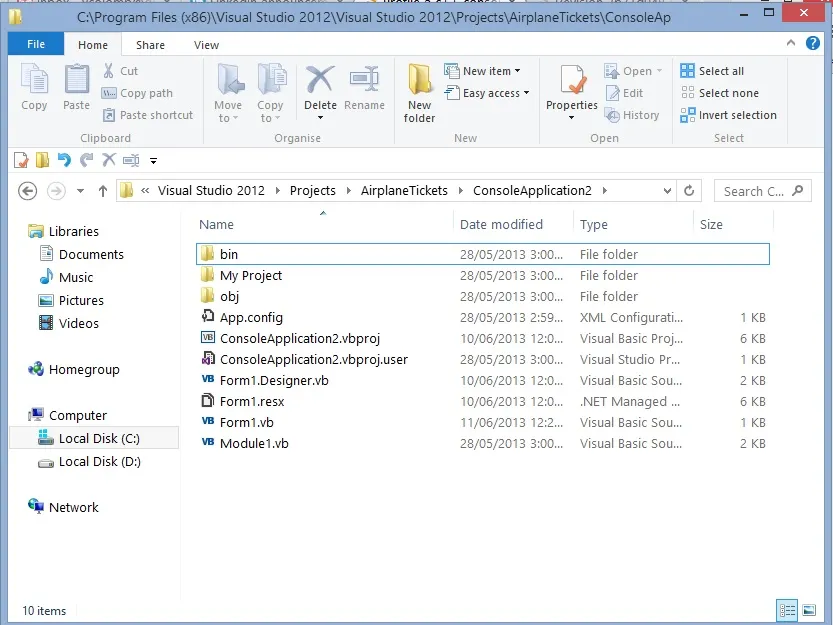Switch to the Home tab
This screenshot has width=833, height=625.
point(93,45)
